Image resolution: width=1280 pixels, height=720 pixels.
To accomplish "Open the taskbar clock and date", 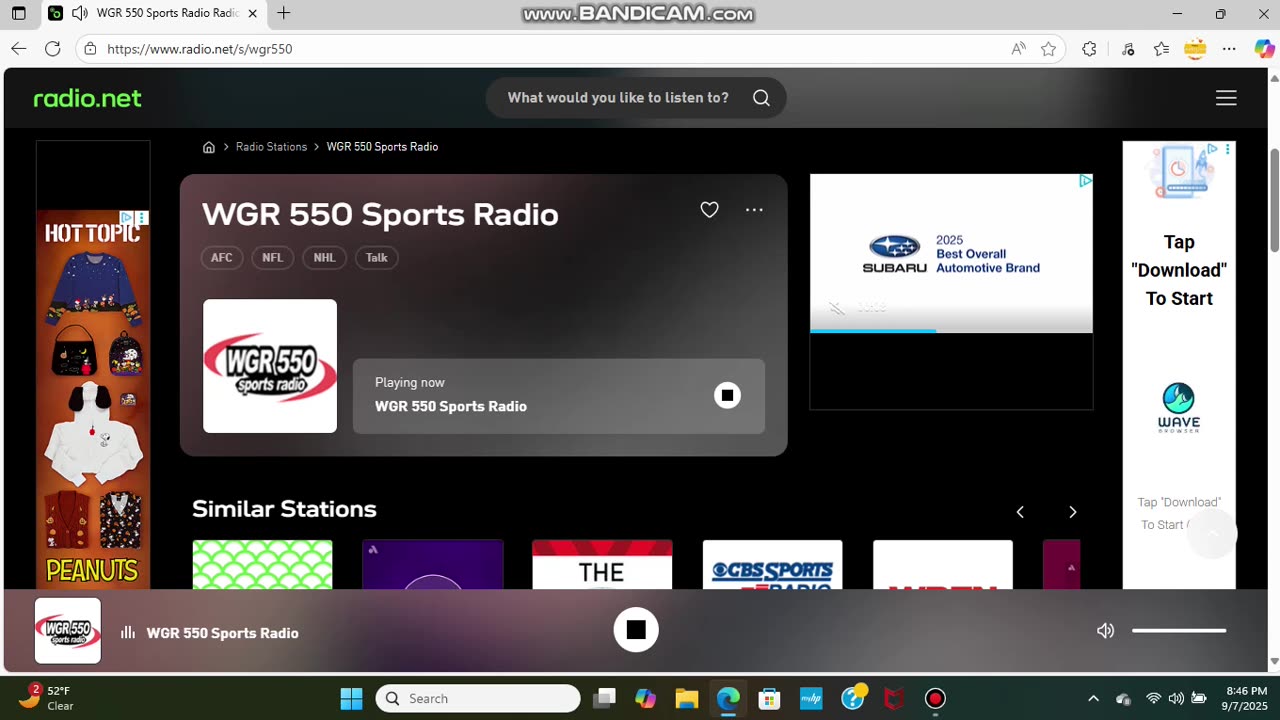I will pyautogui.click(x=1246, y=698).
